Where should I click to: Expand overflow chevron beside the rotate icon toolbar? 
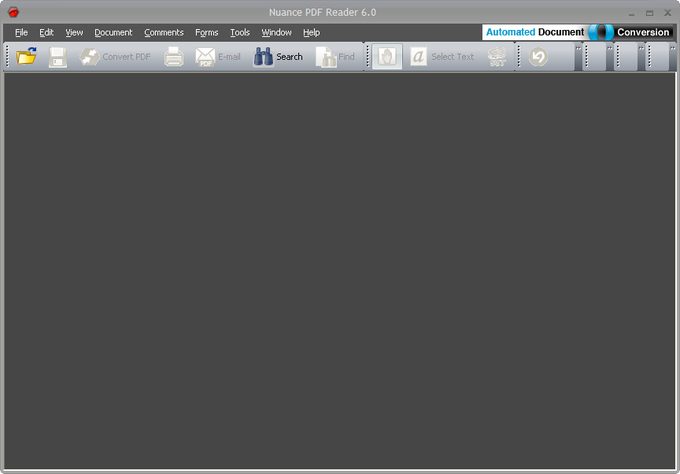[578, 49]
